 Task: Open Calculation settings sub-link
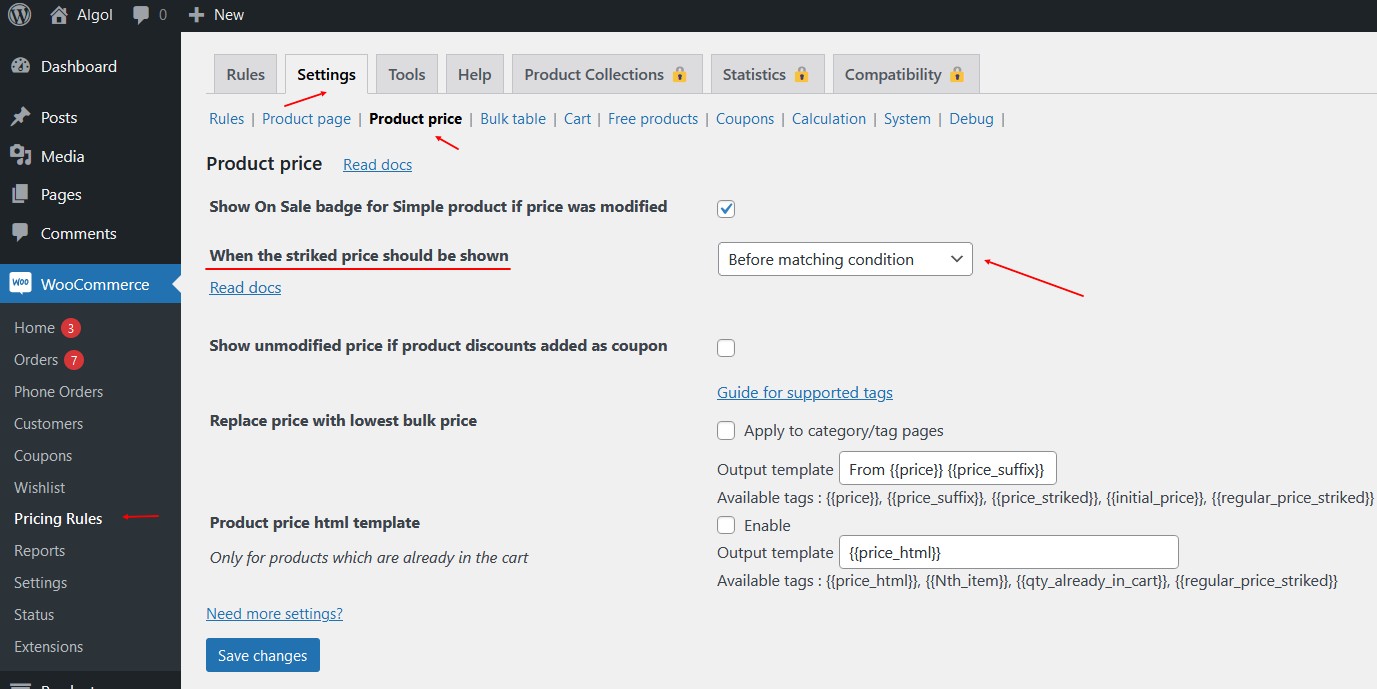[x=829, y=118]
